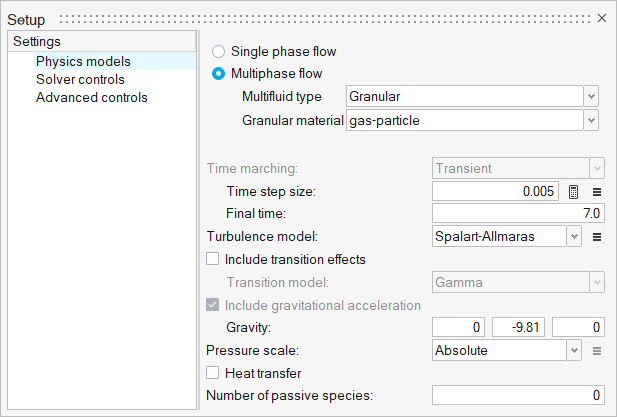Open the options menu icon for Pressure scale

596,351
